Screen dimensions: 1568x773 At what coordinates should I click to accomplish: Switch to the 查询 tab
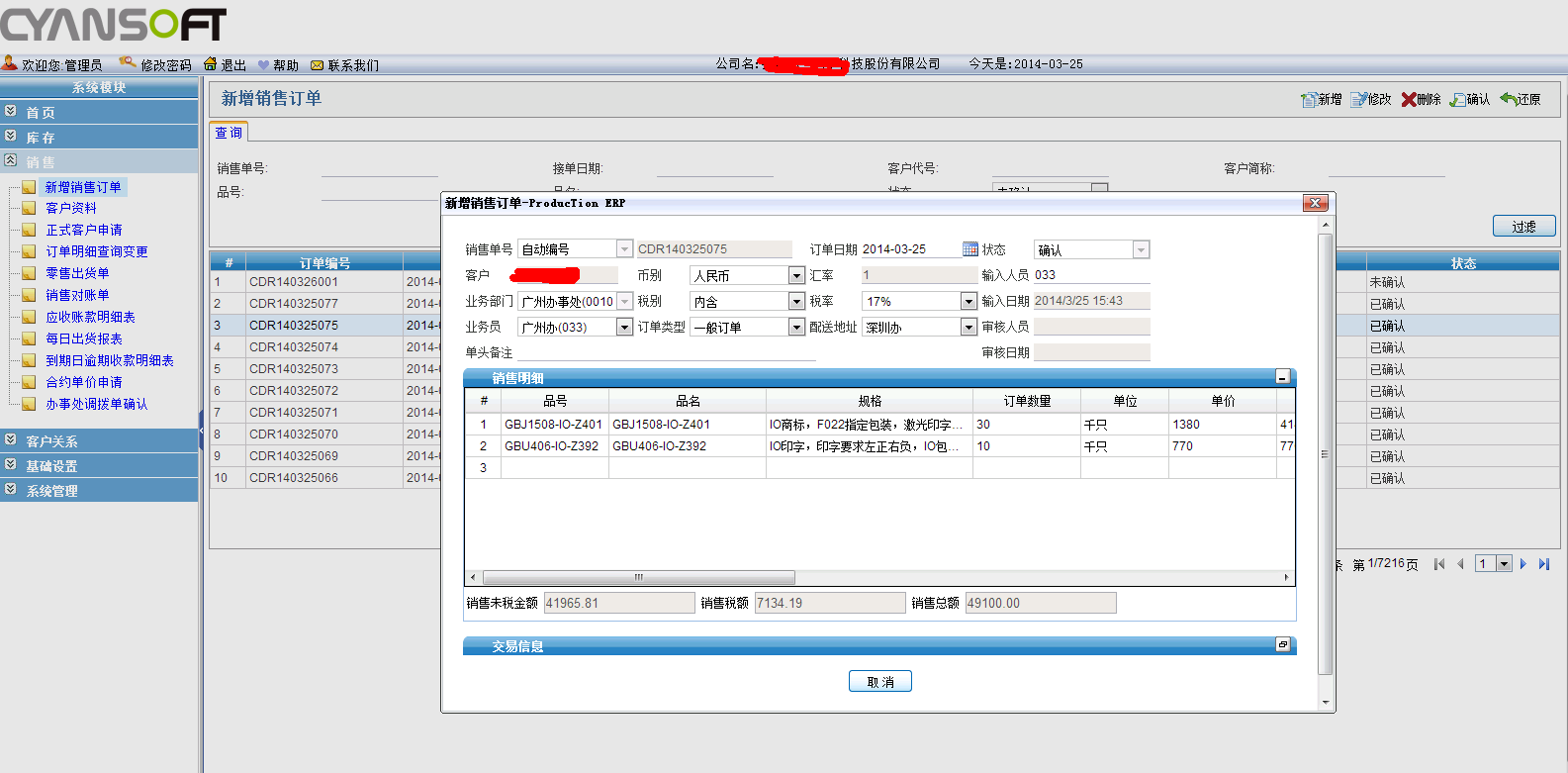click(x=229, y=133)
